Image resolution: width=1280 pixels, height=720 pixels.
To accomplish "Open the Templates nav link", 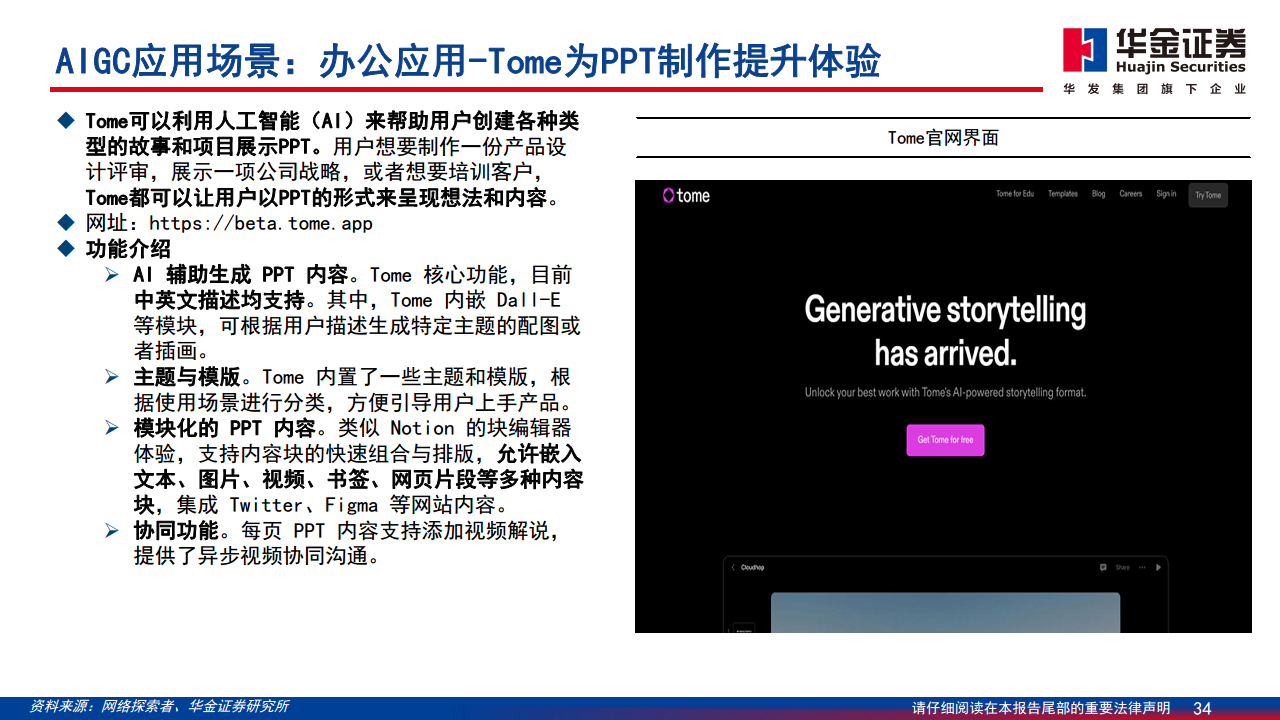I will (1063, 194).
